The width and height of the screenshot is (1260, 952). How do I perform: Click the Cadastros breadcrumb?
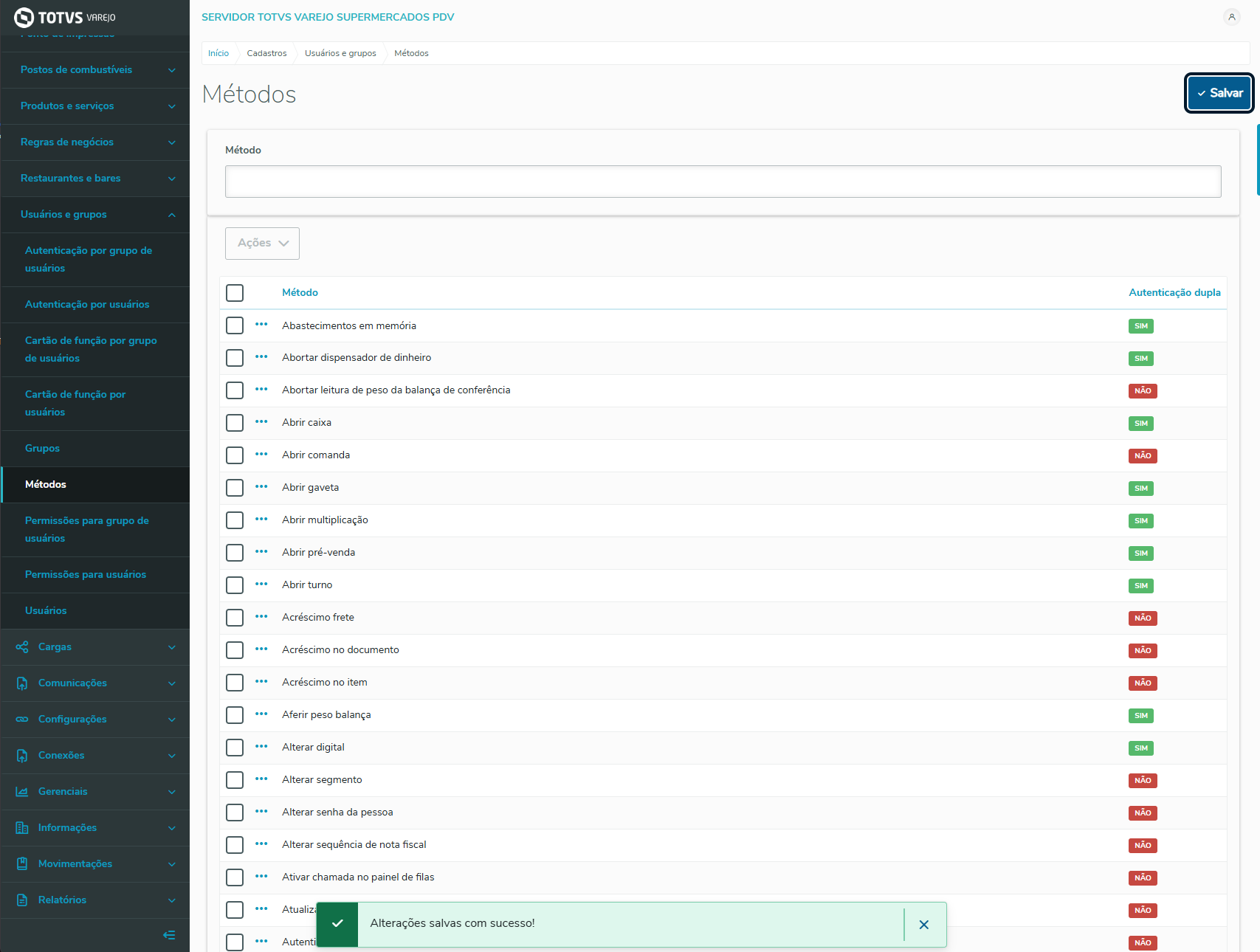click(266, 53)
